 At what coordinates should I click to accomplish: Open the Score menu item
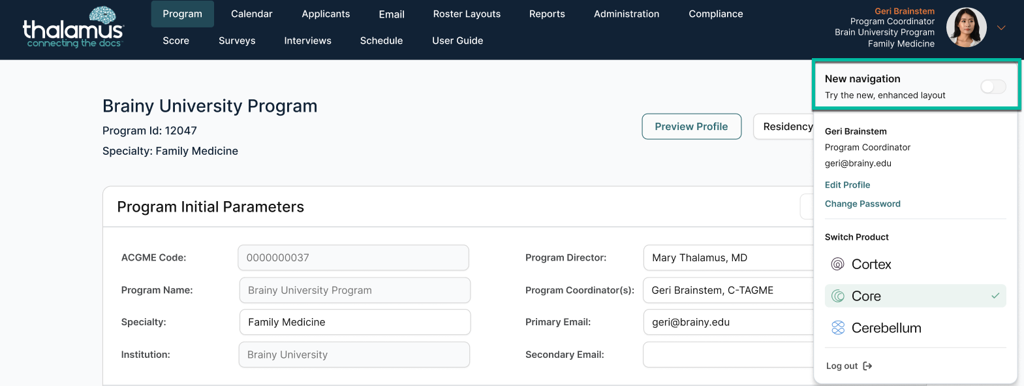pyautogui.click(x=176, y=40)
